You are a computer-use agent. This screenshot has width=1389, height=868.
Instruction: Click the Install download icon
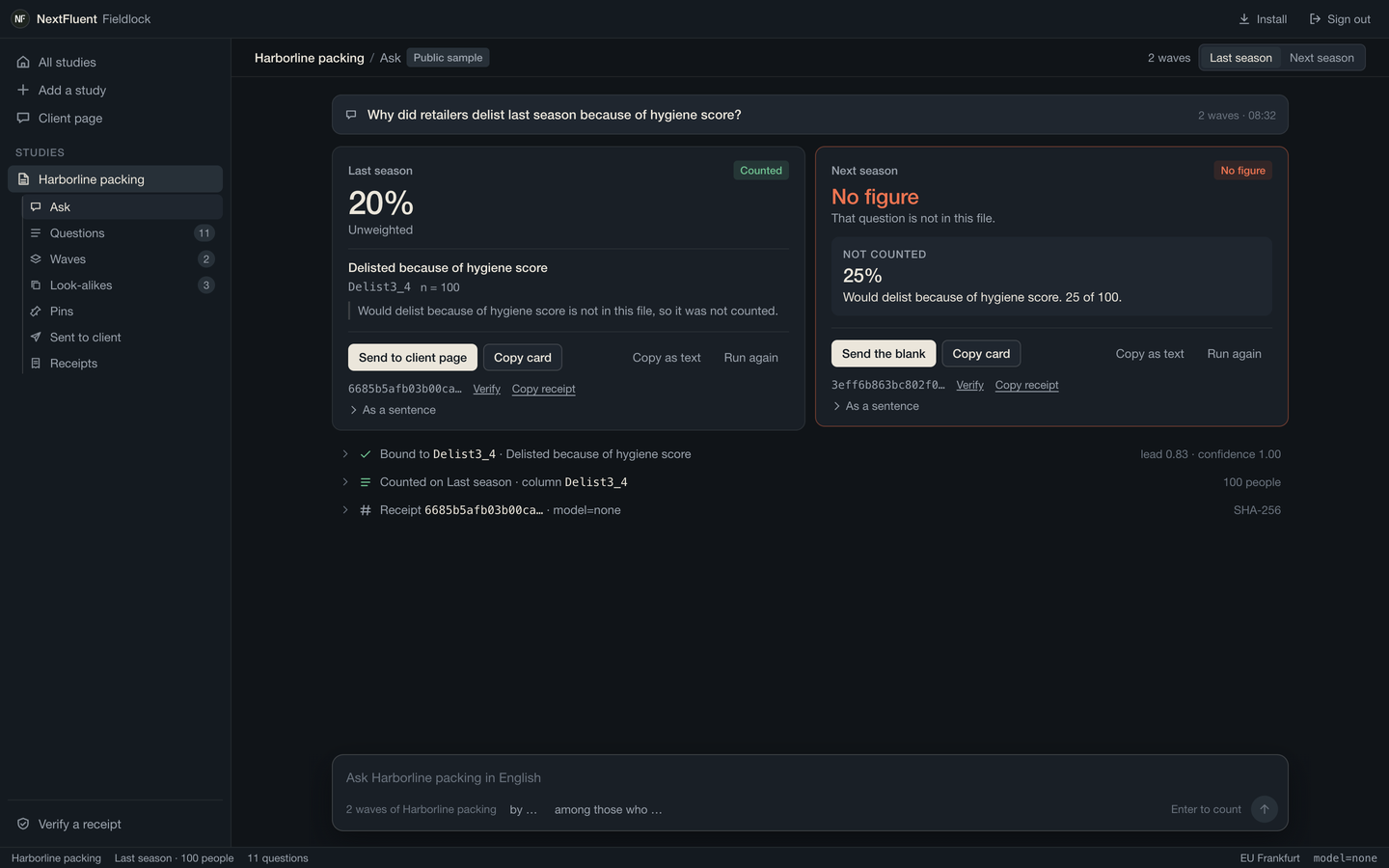point(1244,19)
